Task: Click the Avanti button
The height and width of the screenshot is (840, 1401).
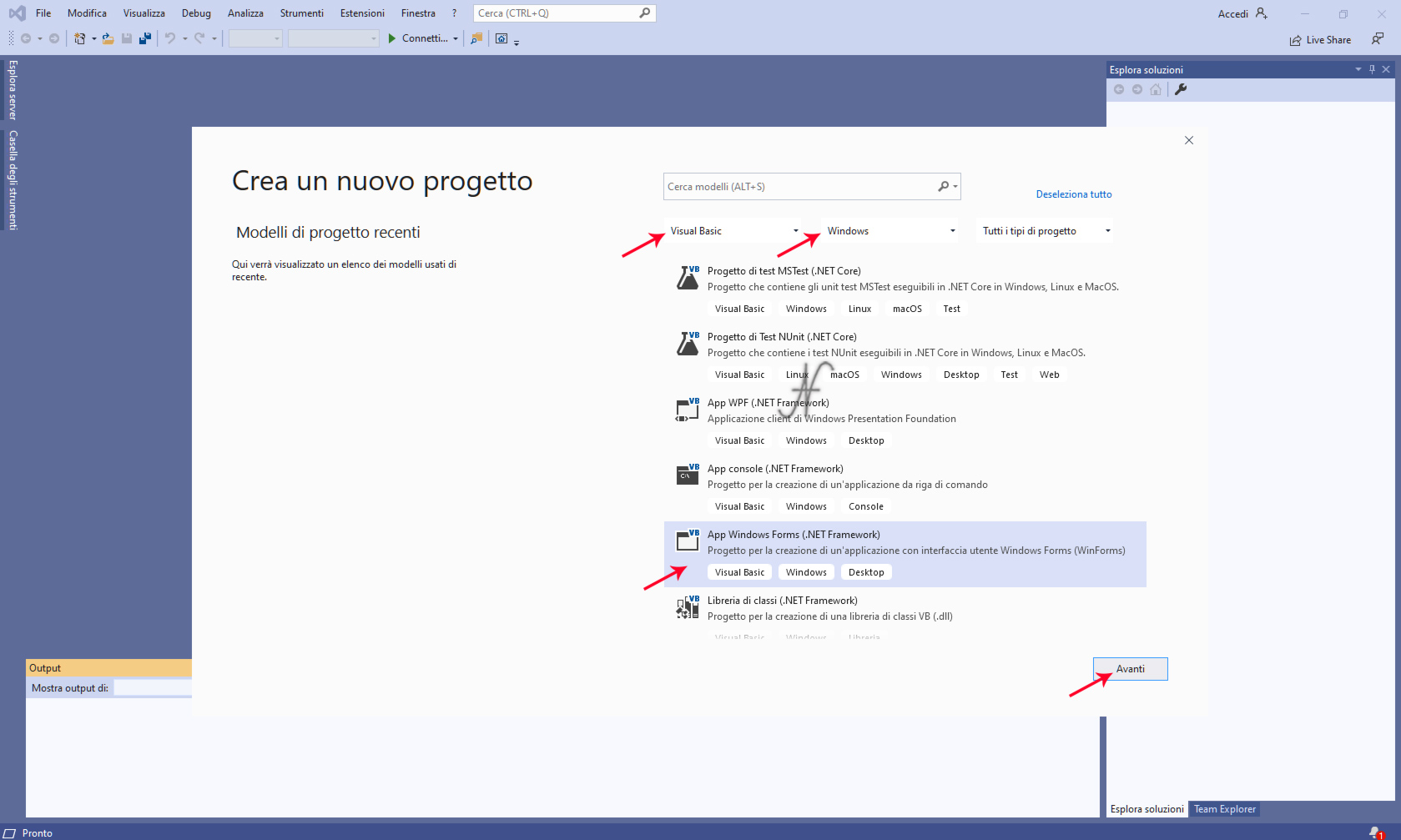Action: pyautogui.click(x=1130, y=669)
